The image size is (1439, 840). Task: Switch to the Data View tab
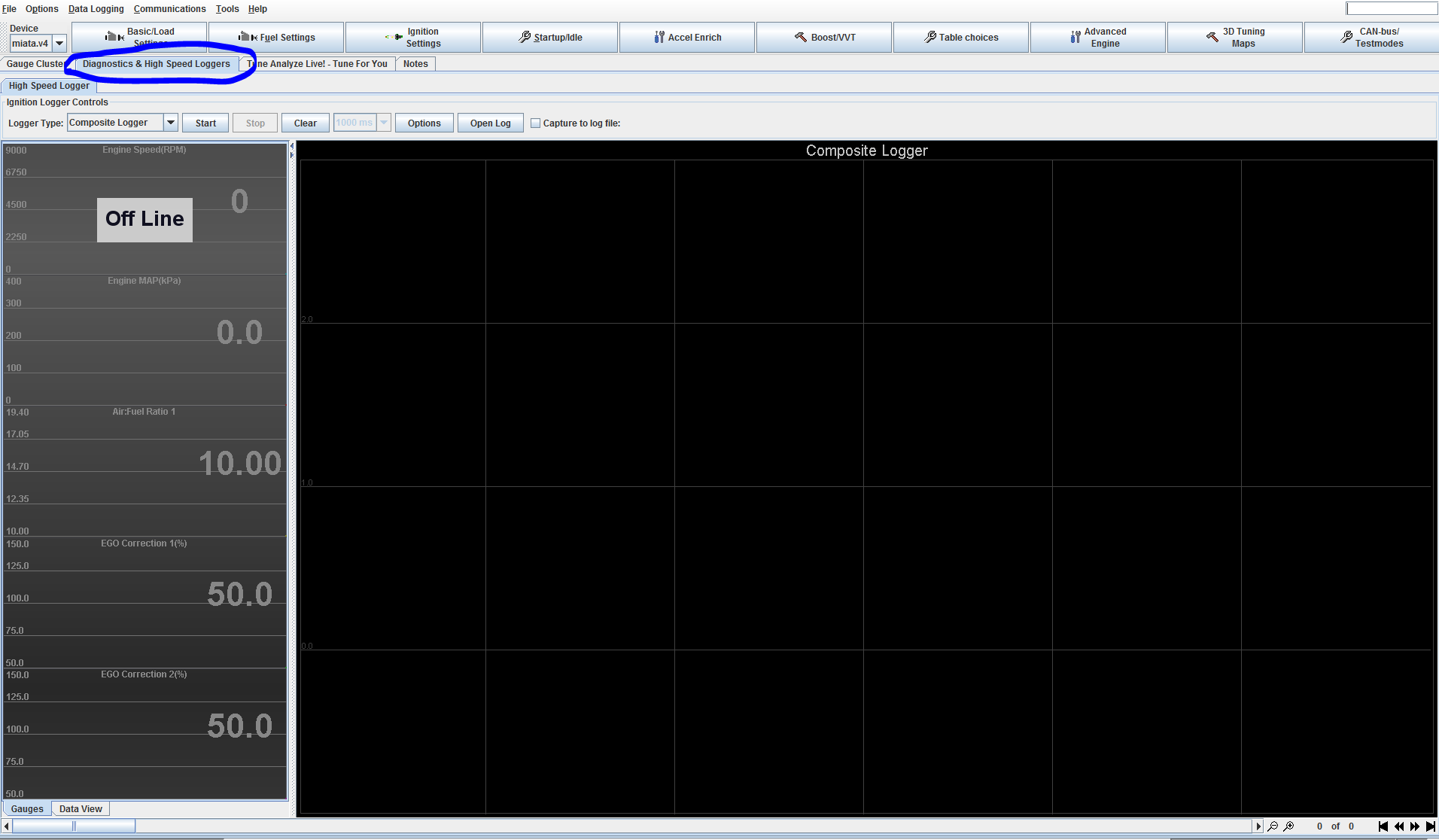tap(81, 809)
